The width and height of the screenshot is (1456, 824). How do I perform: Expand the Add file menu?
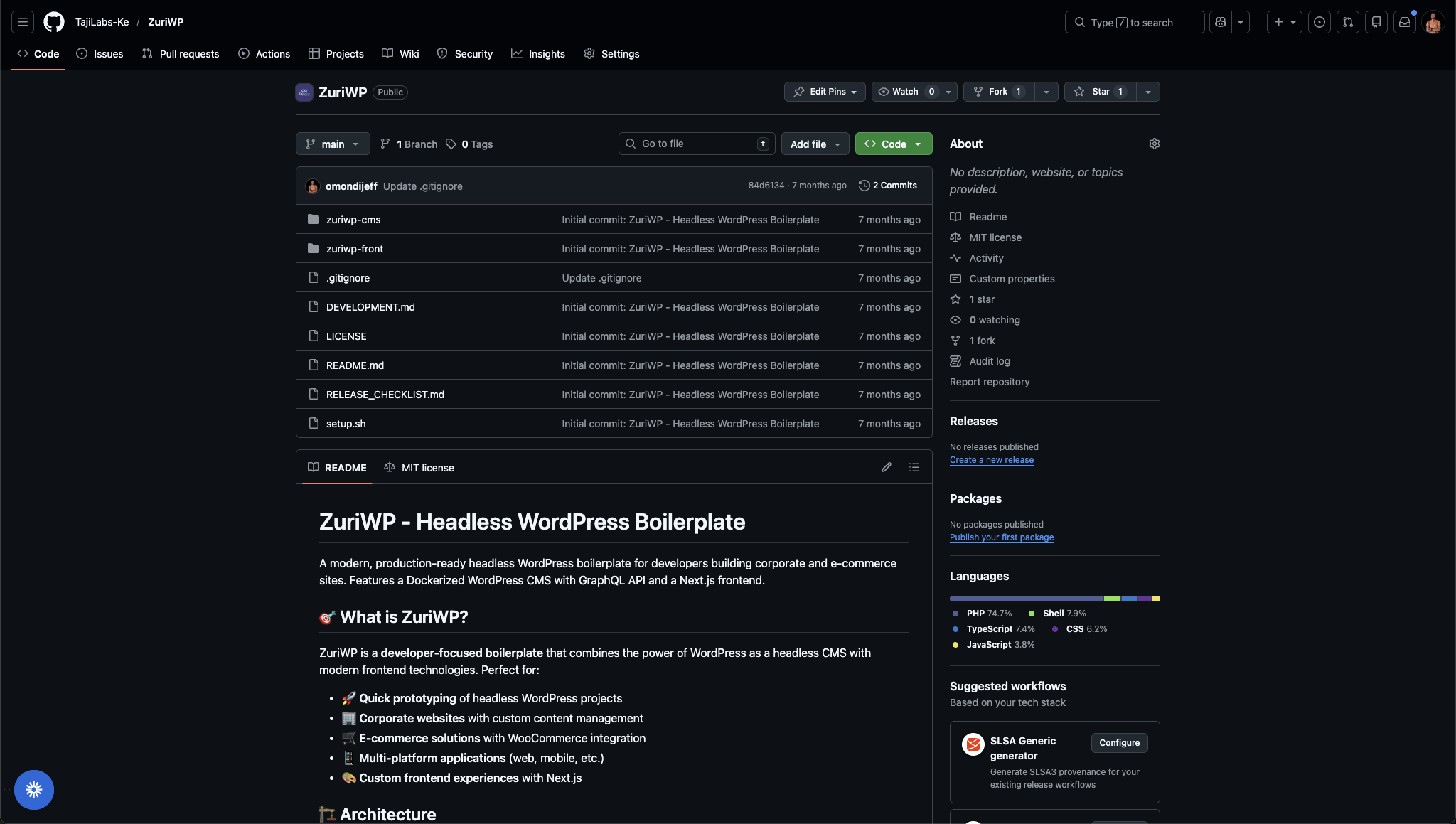[815, 144]
